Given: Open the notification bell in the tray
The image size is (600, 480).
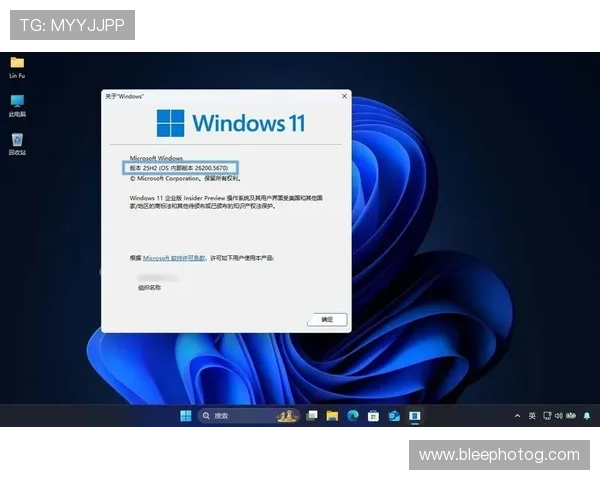Looking at the screenshot, I should click(x=587, y=415).
